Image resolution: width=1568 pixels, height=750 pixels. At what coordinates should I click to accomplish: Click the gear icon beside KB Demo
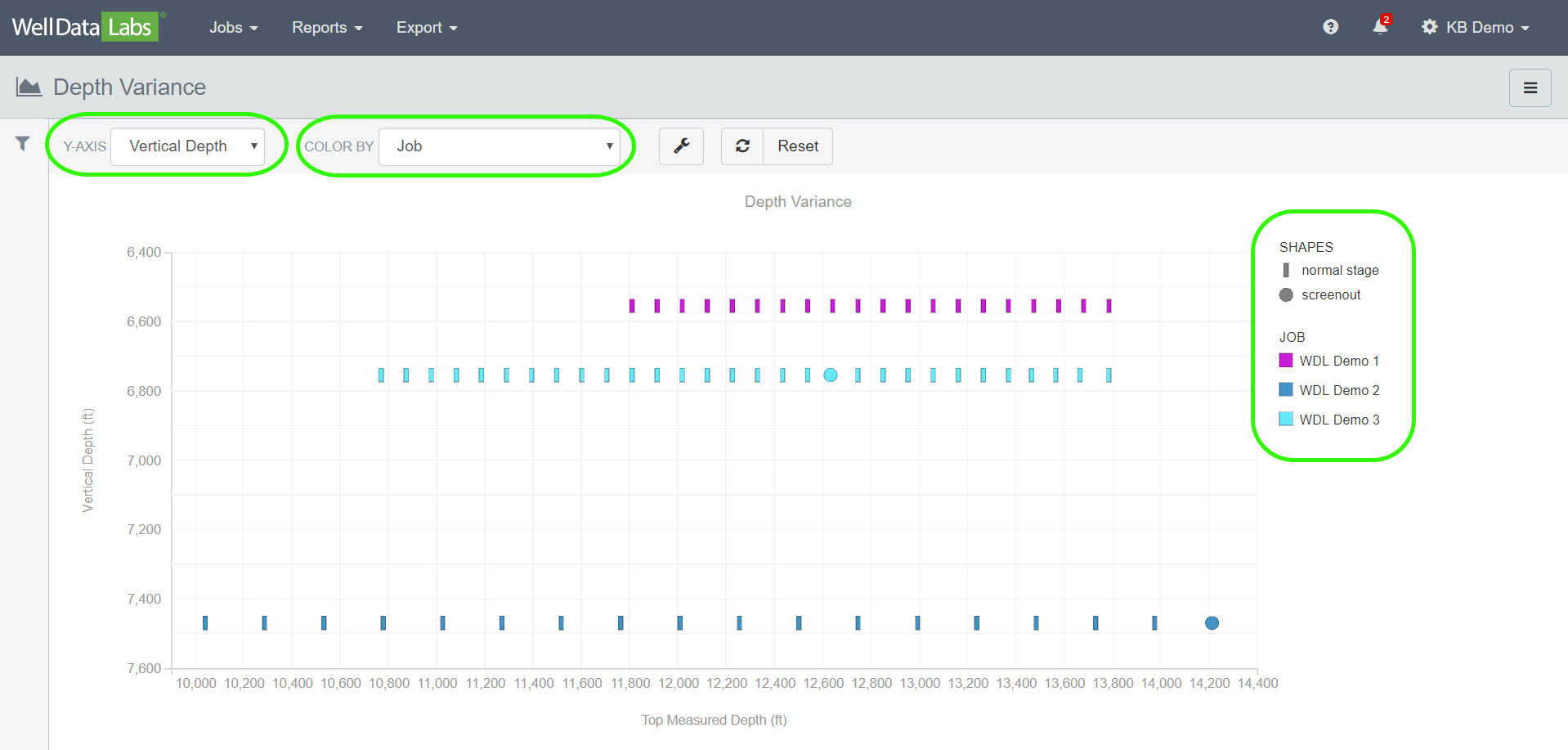(1429, 28)
